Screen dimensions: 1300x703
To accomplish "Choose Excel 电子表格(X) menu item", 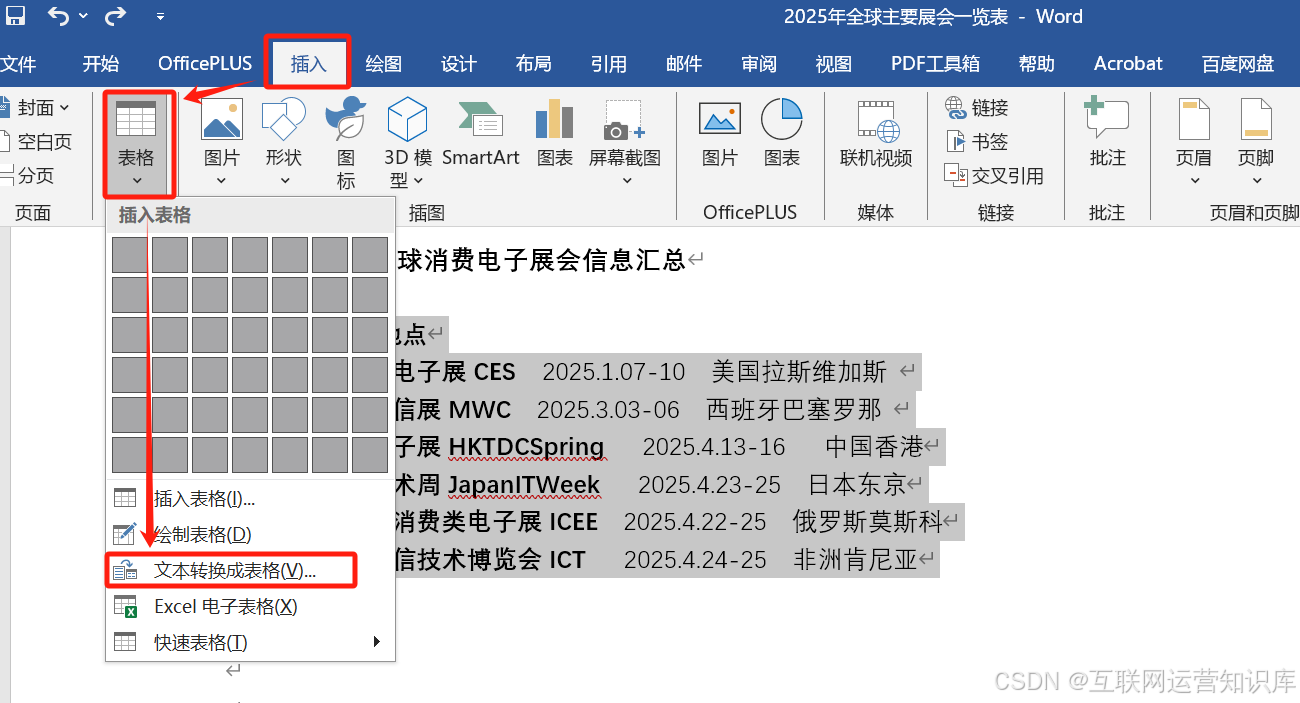I will pyautogui.click(x=250, y=606).
